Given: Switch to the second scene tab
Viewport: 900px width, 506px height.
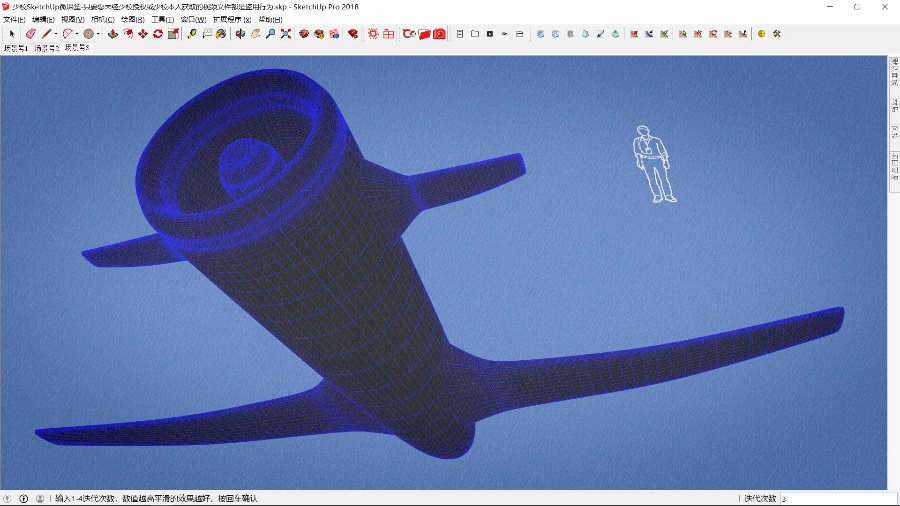Looking at the screenshot, I should (x=46, y=48).
